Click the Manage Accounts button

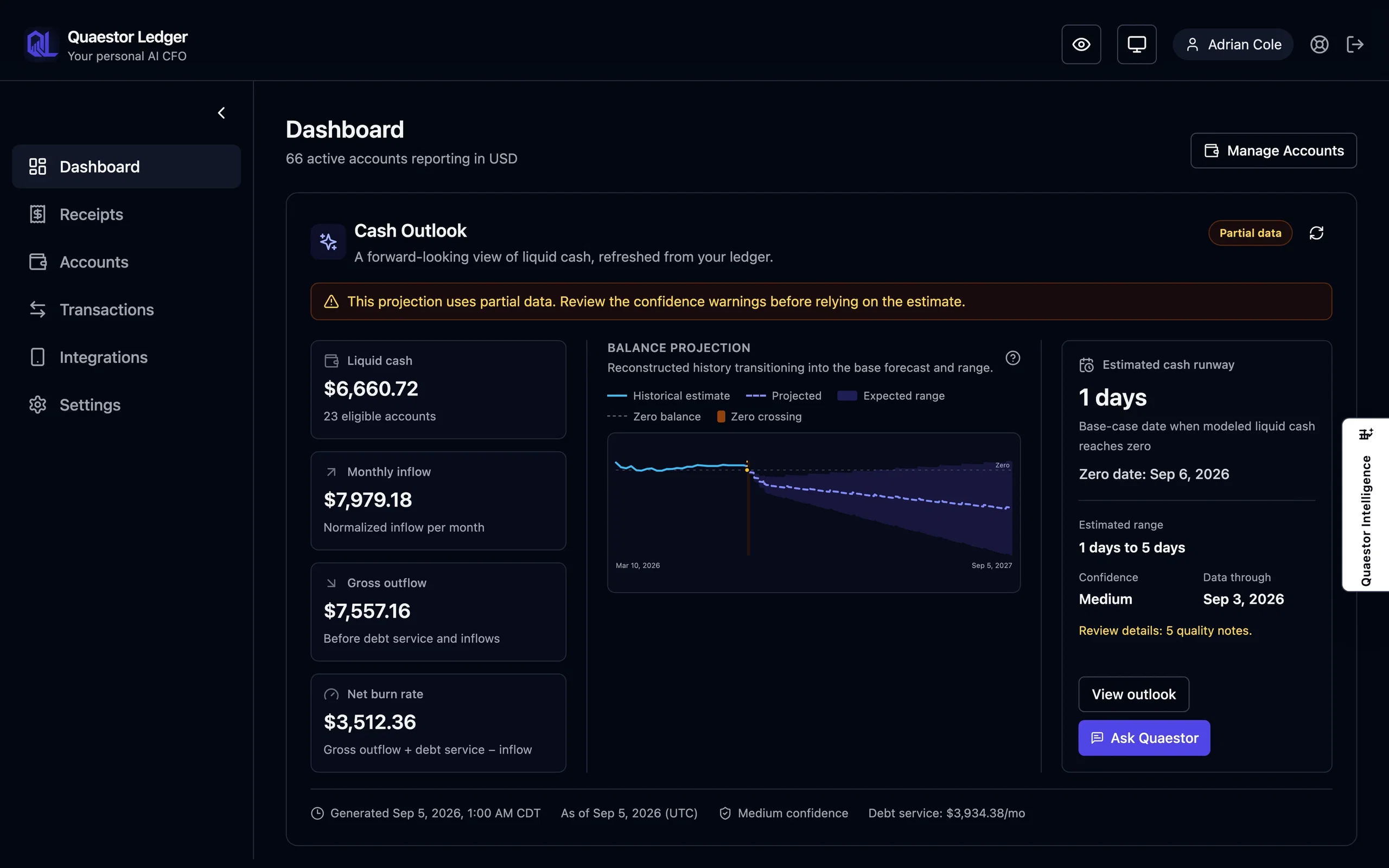point(1273,150)
